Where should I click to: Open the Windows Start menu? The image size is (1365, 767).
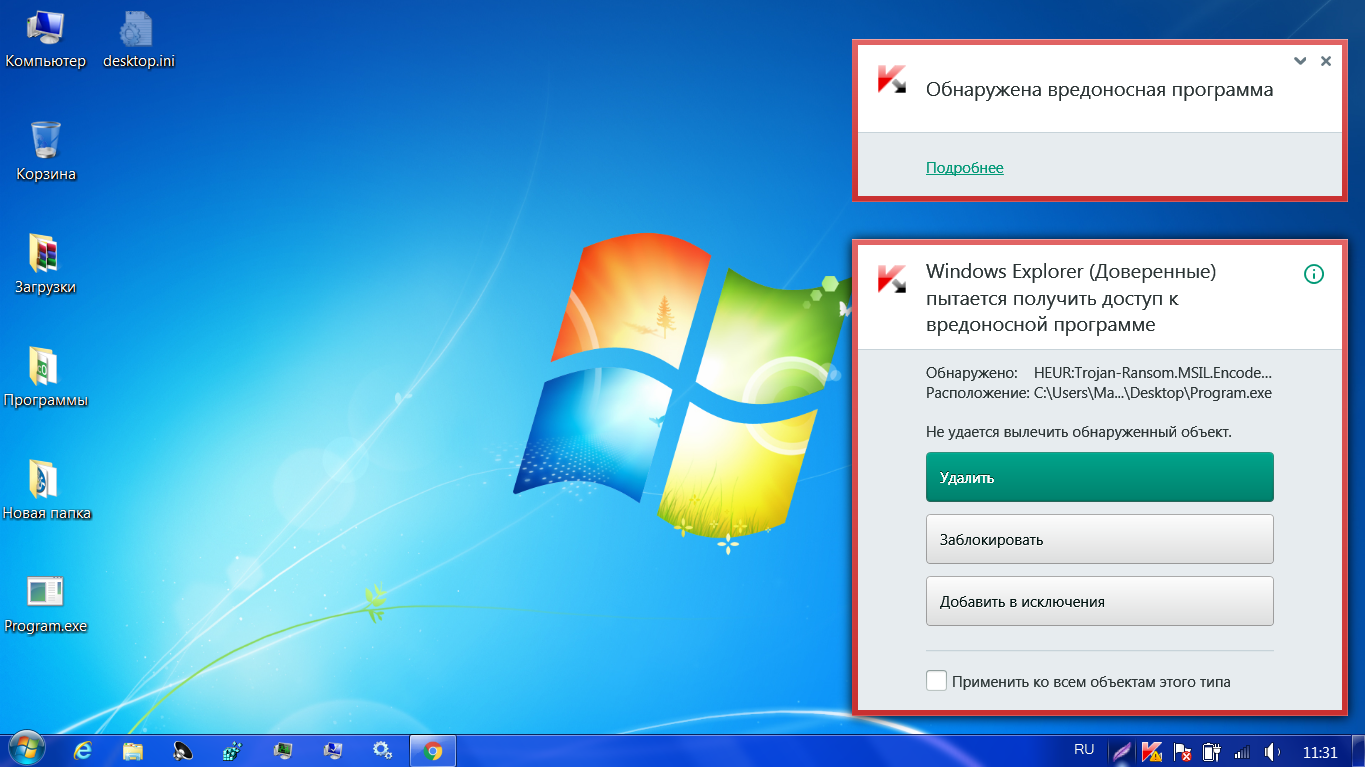(27, 750)
